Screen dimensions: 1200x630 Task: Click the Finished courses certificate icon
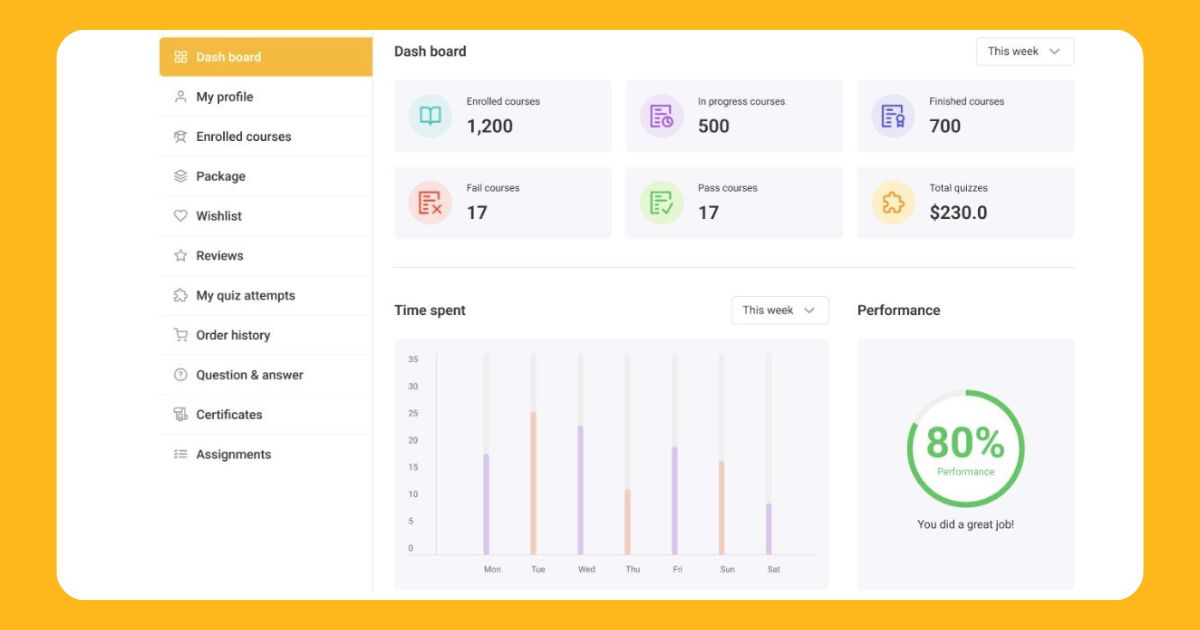tap(893, 116)
